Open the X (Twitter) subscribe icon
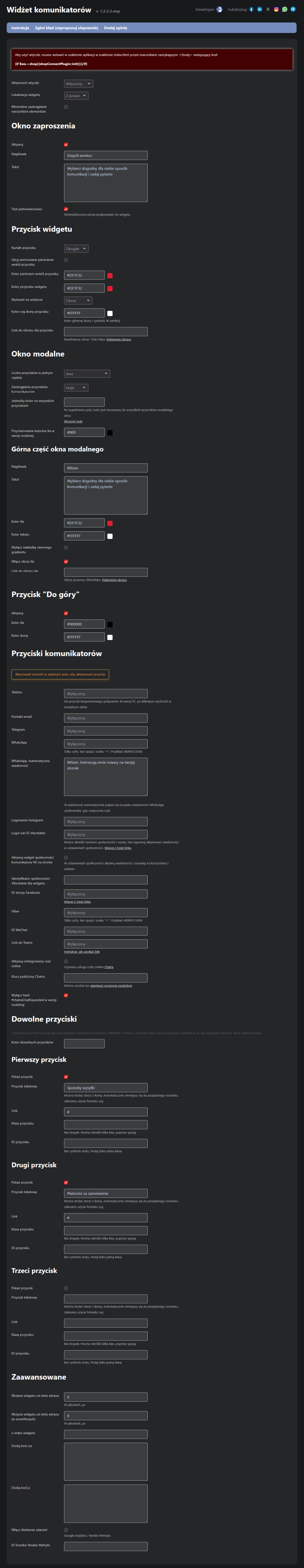The width and height of the screenshot is (304, 1568). tap(268, 9)
